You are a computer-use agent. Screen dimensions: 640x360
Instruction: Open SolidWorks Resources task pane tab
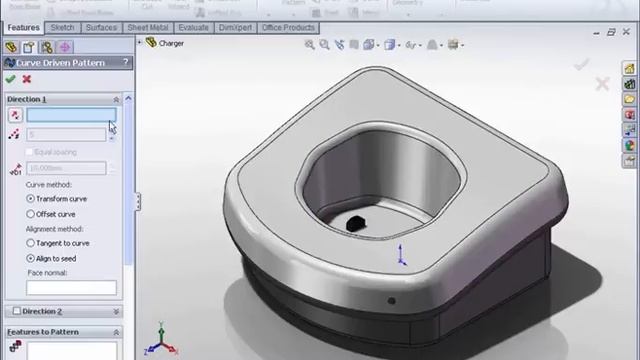629,69
